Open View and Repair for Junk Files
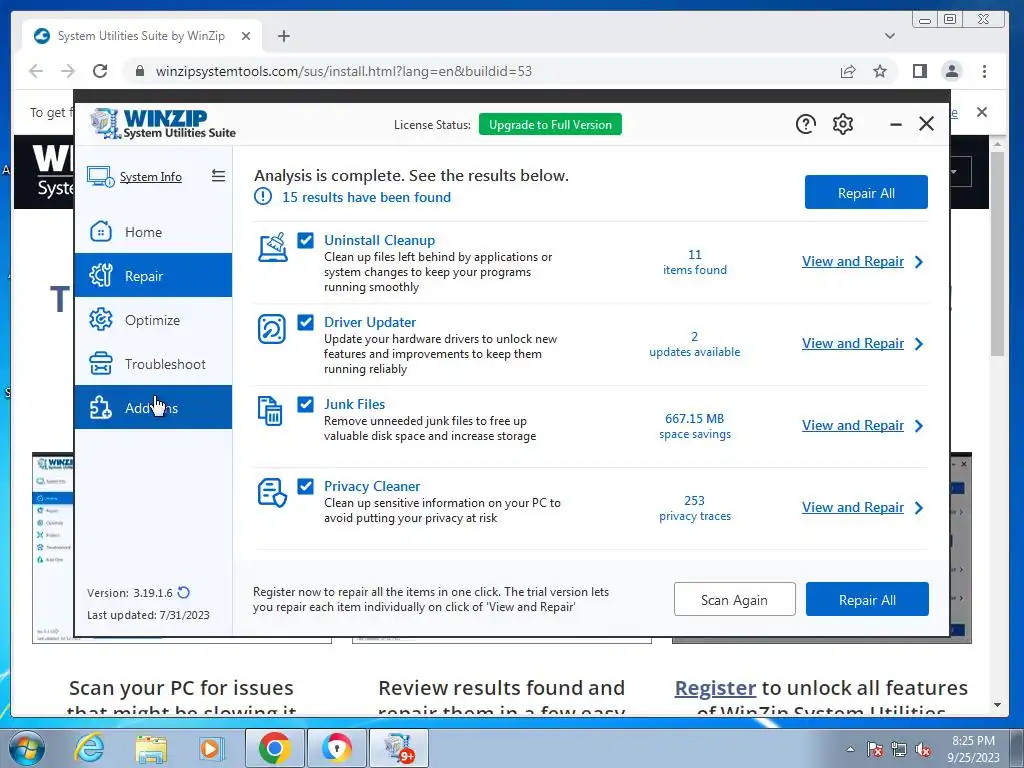This screenshot has height=768, width=1024. point(853,425)
